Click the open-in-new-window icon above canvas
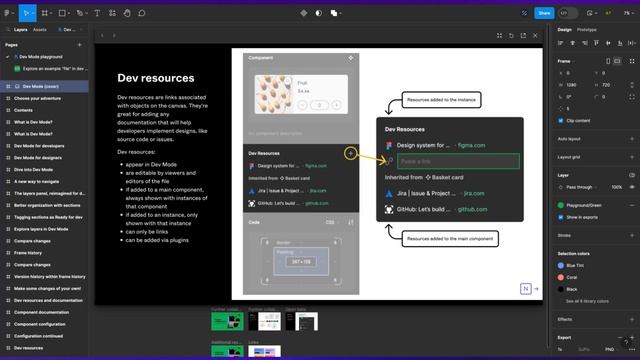This screenshot has height=360, width=640. point(523,36)
